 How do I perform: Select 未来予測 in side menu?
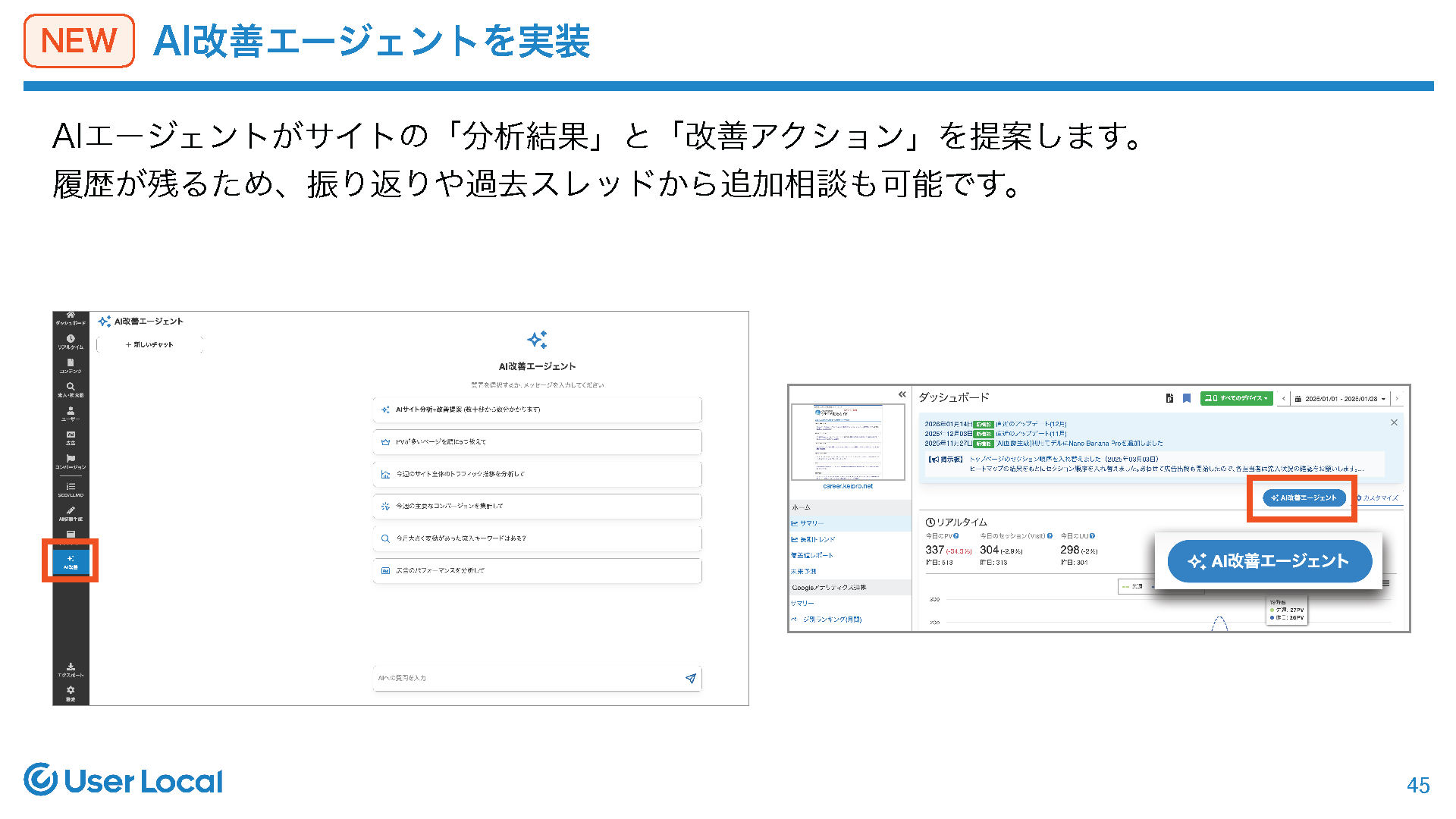[x=803, y=572]
